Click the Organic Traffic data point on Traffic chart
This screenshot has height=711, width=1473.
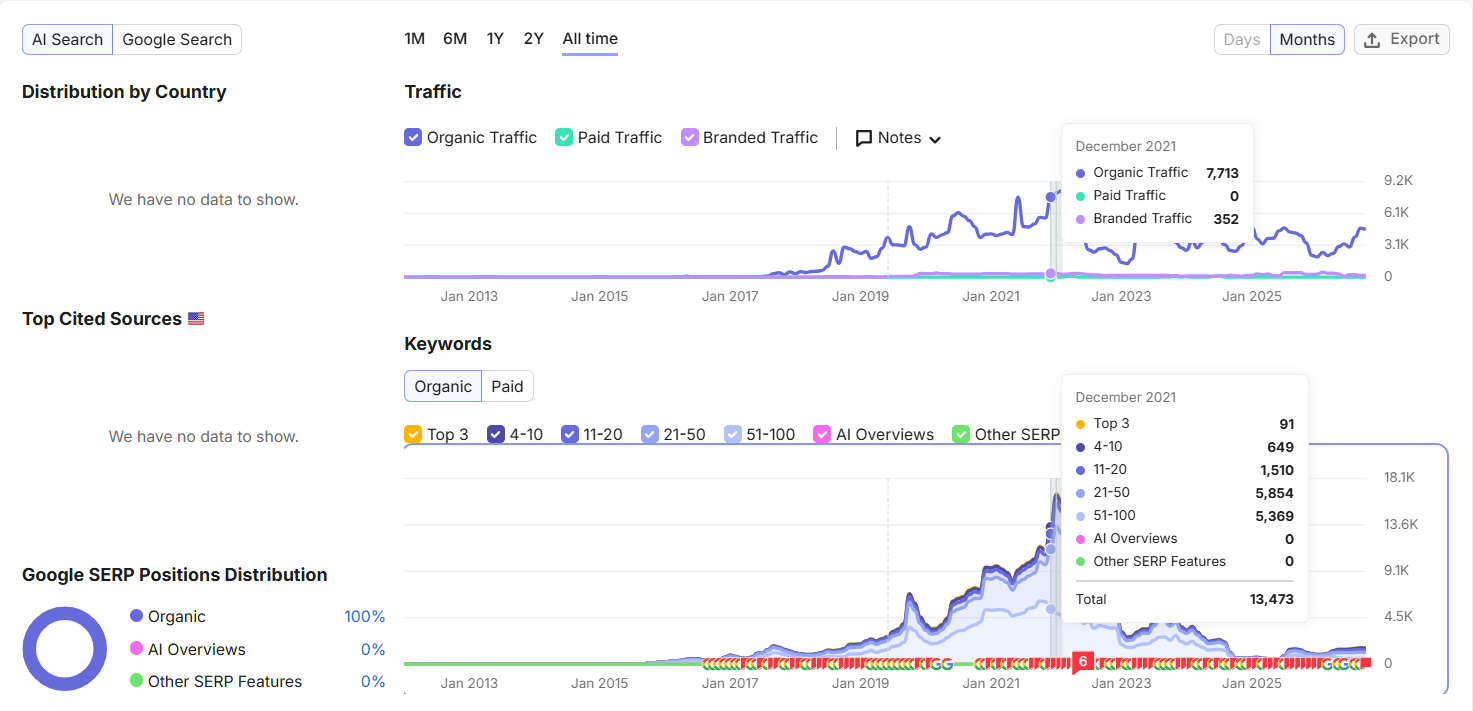1051,197
